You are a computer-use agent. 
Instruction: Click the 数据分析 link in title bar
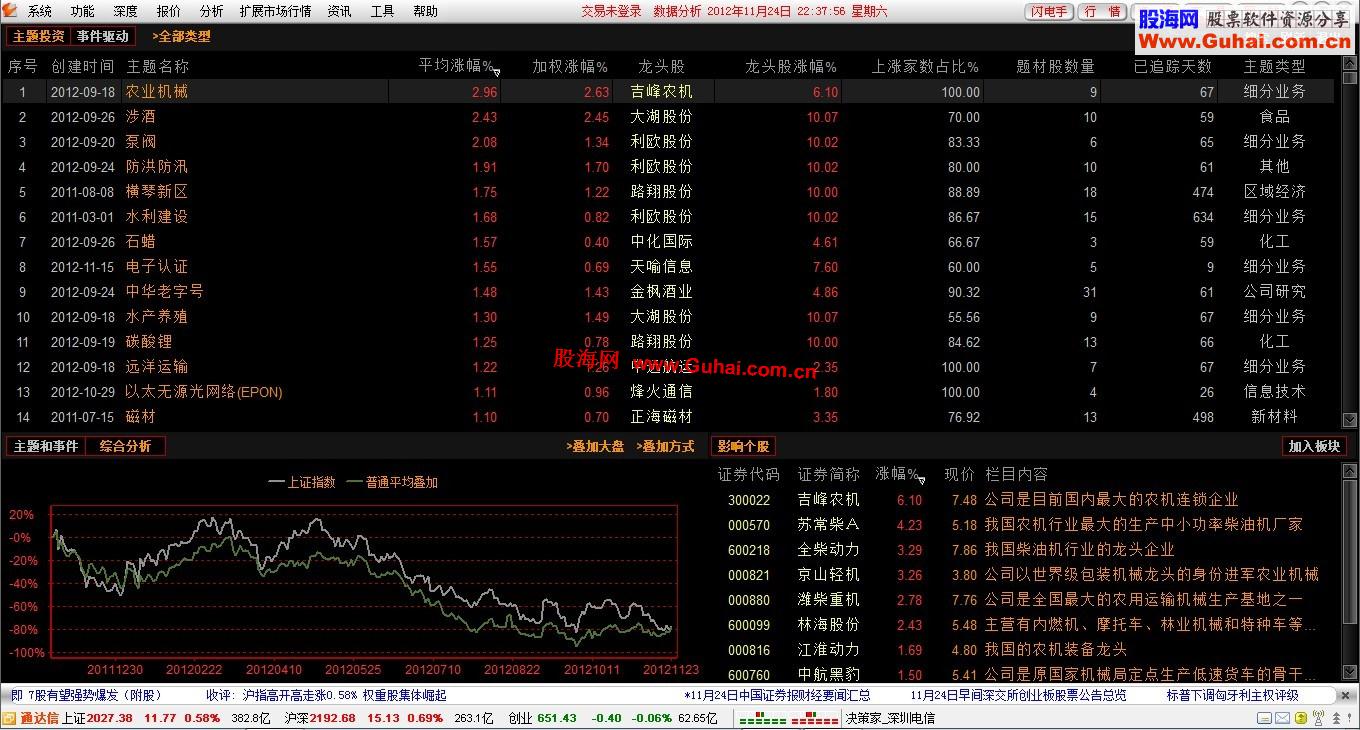pyautogui.click(x=677, y=12)
